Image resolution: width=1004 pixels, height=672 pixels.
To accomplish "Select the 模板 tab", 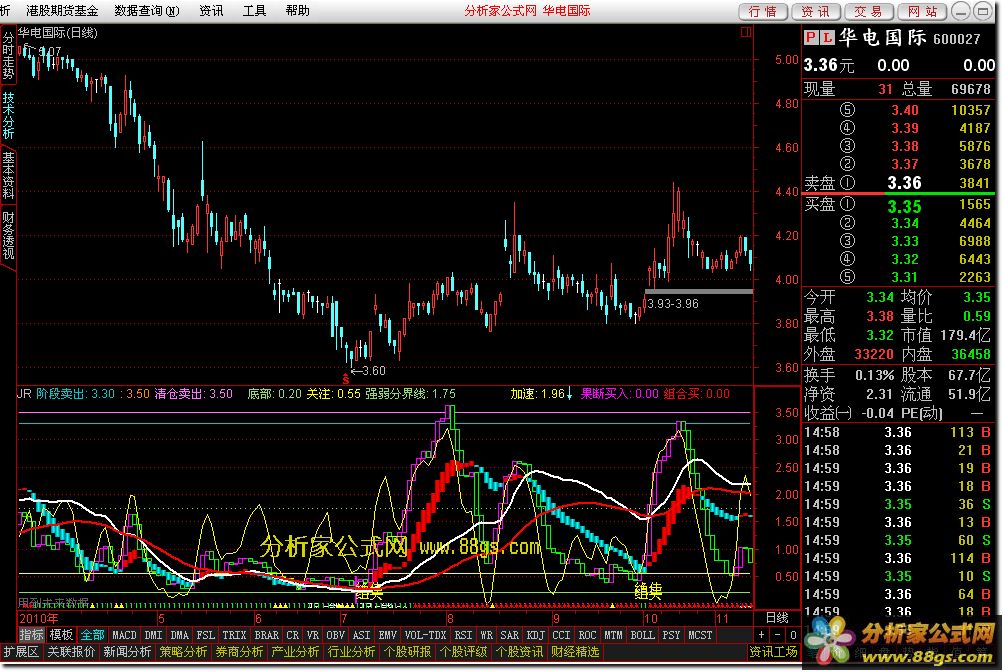I will click(61, 635).
